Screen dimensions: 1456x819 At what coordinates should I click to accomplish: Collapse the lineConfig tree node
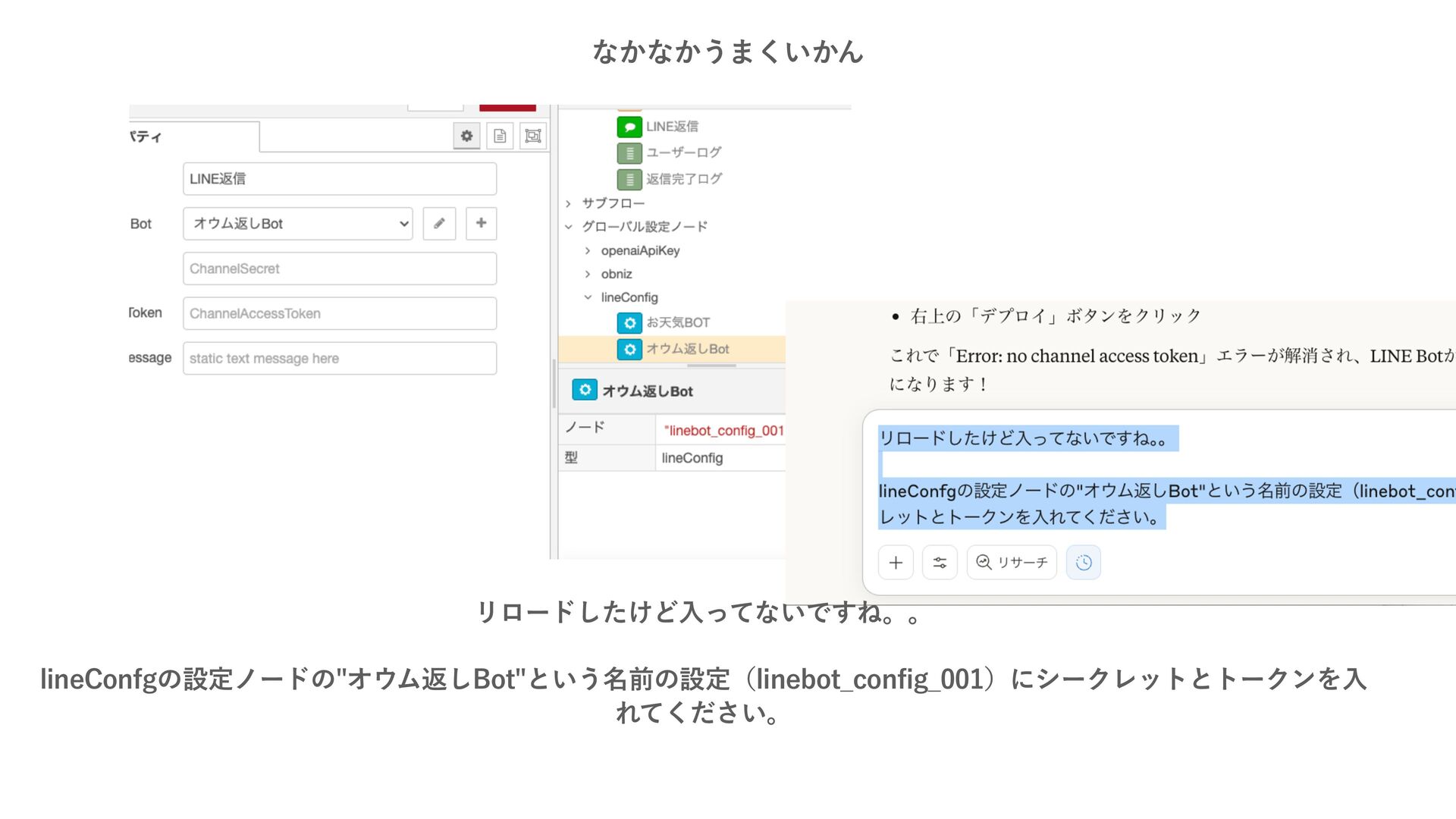(588, 297)
